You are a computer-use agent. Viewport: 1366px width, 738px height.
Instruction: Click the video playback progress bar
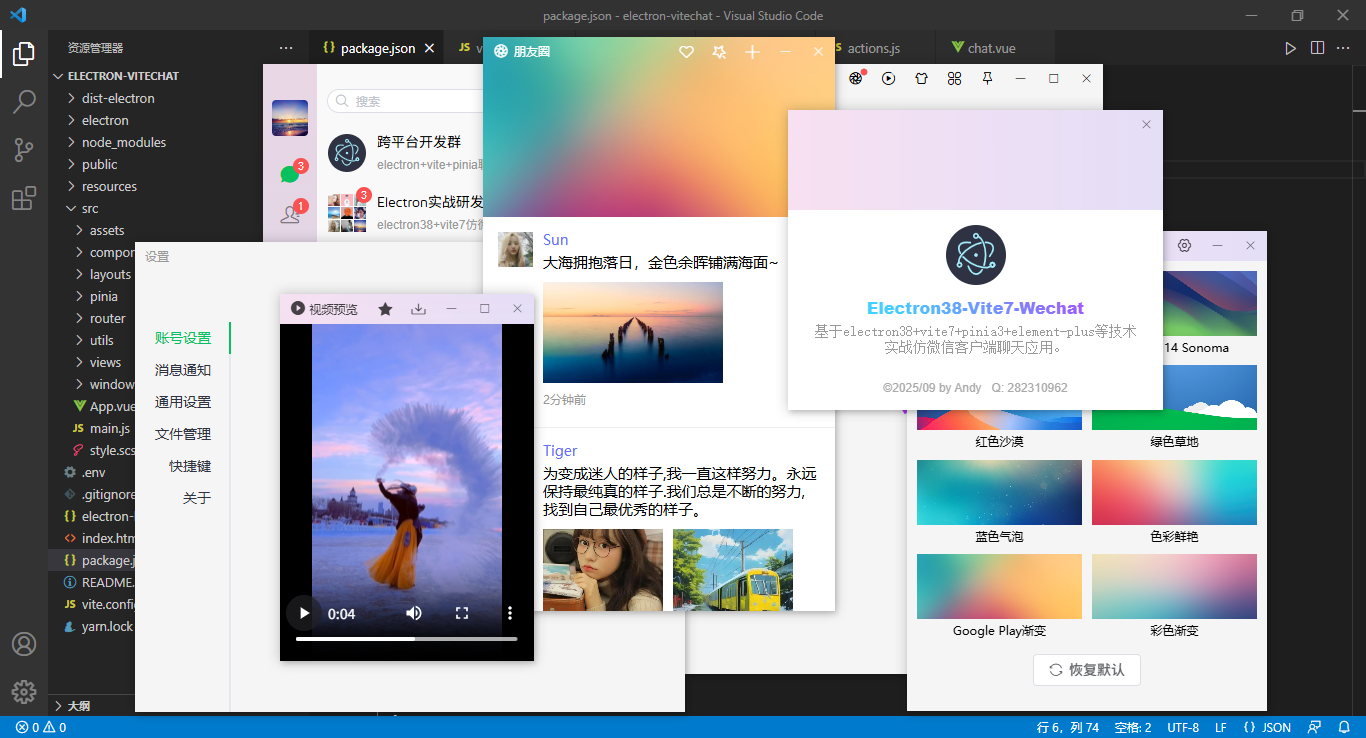(x=406, y=637)
